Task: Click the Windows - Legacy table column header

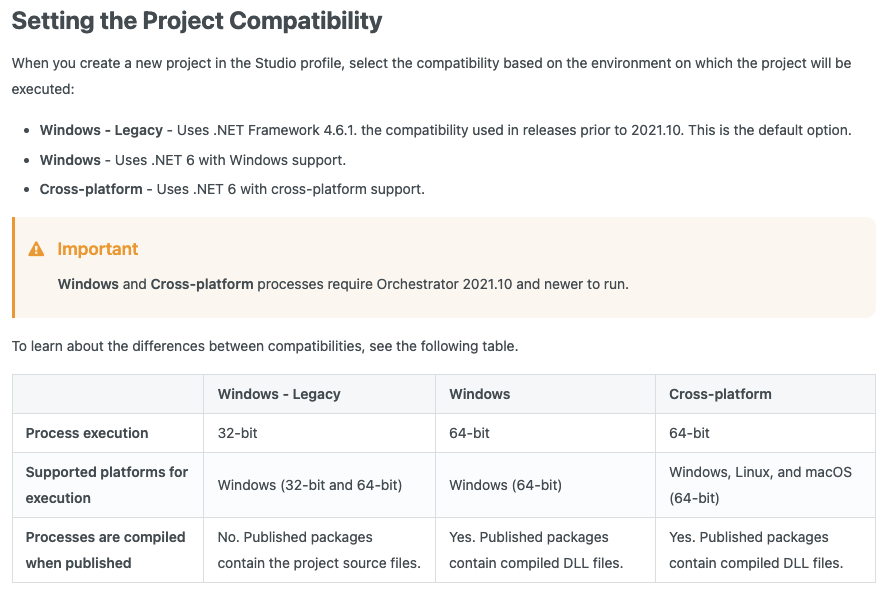Action: [279, 394]
